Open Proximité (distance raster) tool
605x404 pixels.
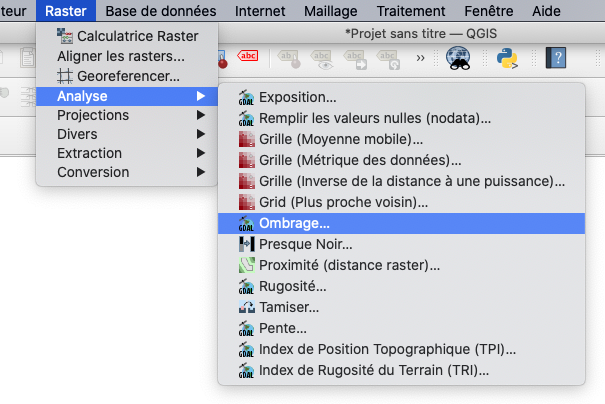tap(349, 265)
